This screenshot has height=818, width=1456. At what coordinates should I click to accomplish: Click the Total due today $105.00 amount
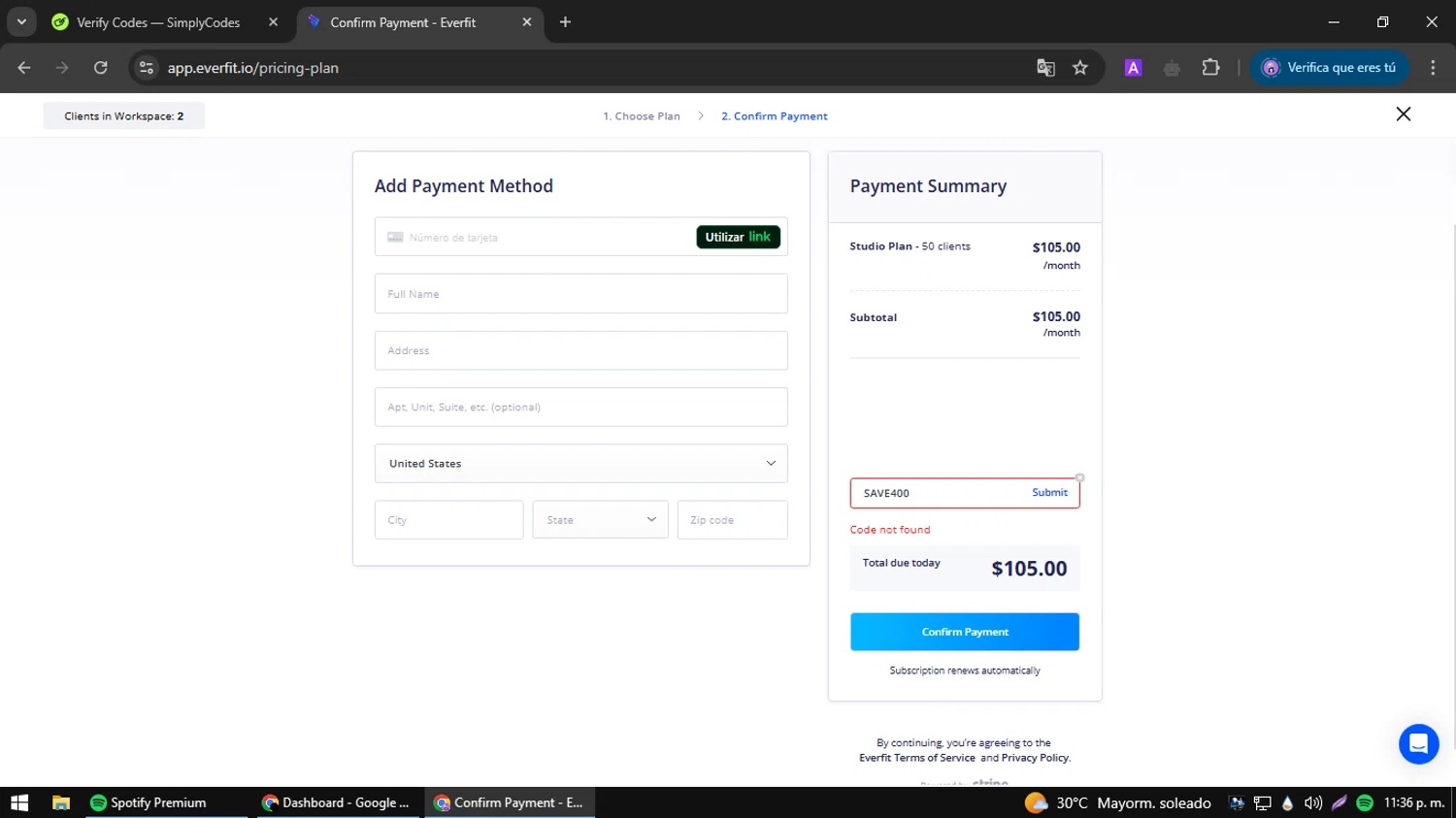pos(1029,569)
